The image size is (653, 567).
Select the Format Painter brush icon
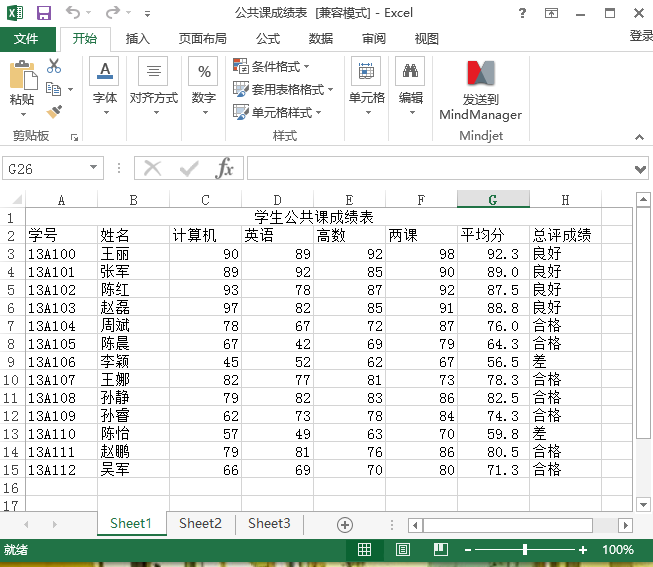pos(54,112)
